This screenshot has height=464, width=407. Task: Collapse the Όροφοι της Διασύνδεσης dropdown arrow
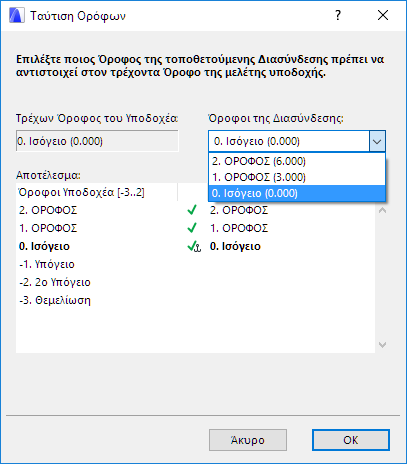tap(377, 141)
